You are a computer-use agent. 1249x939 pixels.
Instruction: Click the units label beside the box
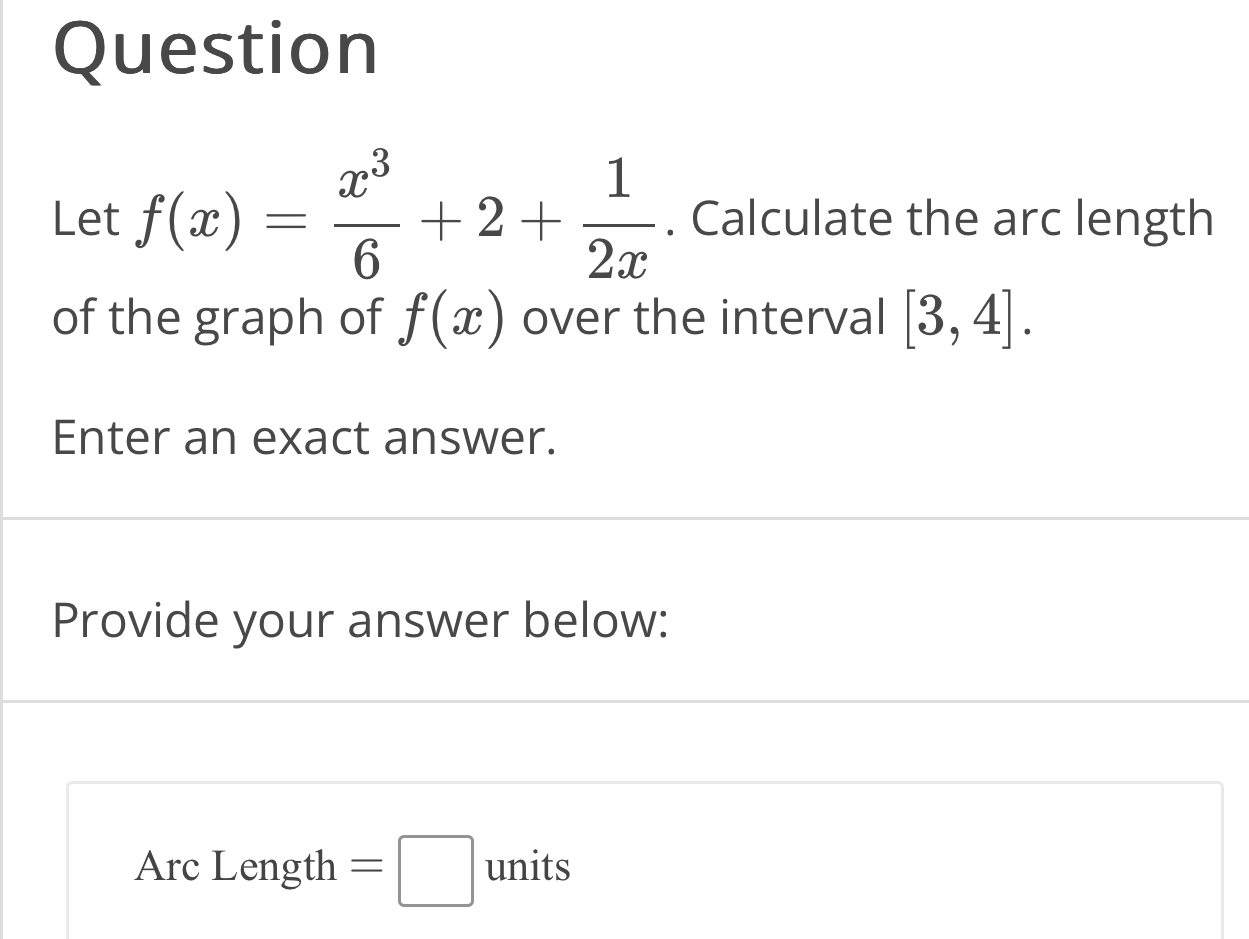tap(527, 868)
